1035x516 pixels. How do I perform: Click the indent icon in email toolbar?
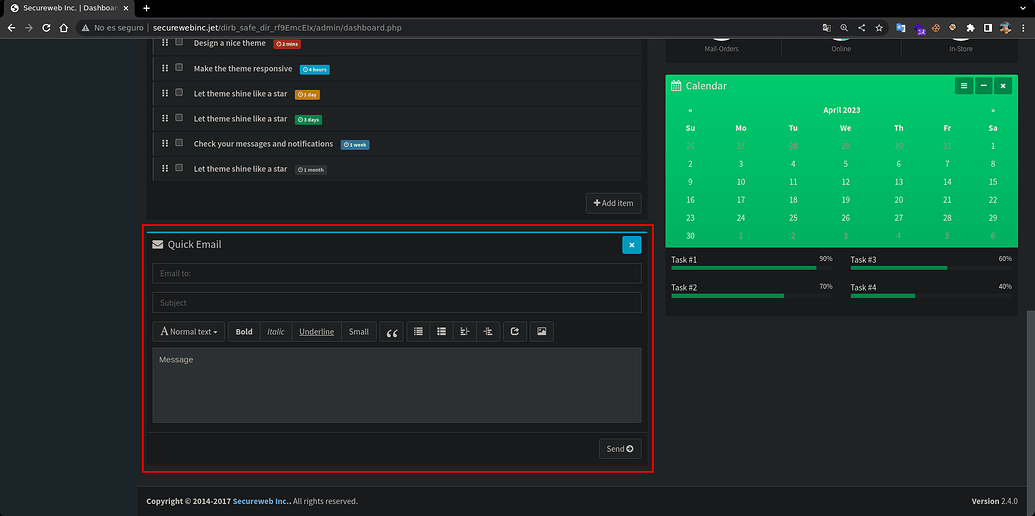coord(488,332)
